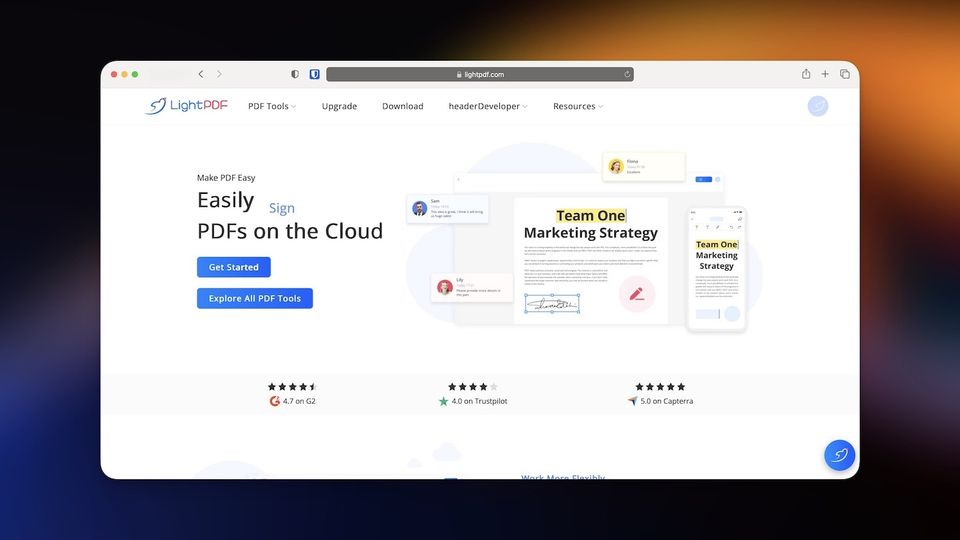This screenshot has width=960, height=540.
Task: Open the Upgrade menu item
Action: [x=339, y=106]
